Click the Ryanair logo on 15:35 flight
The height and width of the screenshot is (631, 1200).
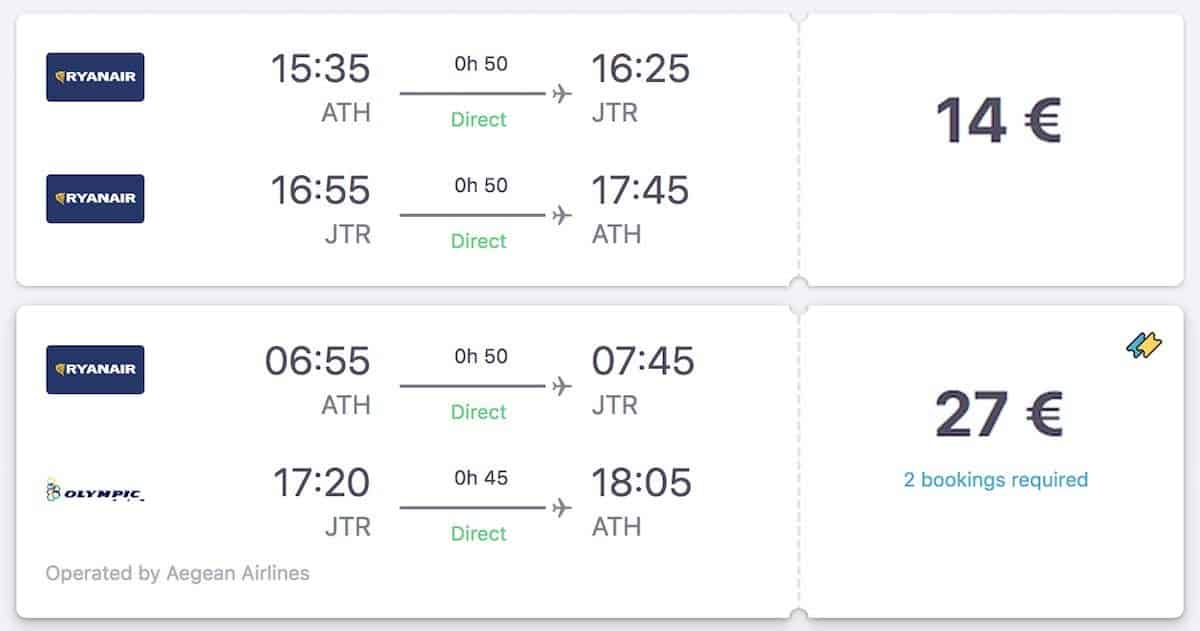pyautogui.click(x=95, y=77)
